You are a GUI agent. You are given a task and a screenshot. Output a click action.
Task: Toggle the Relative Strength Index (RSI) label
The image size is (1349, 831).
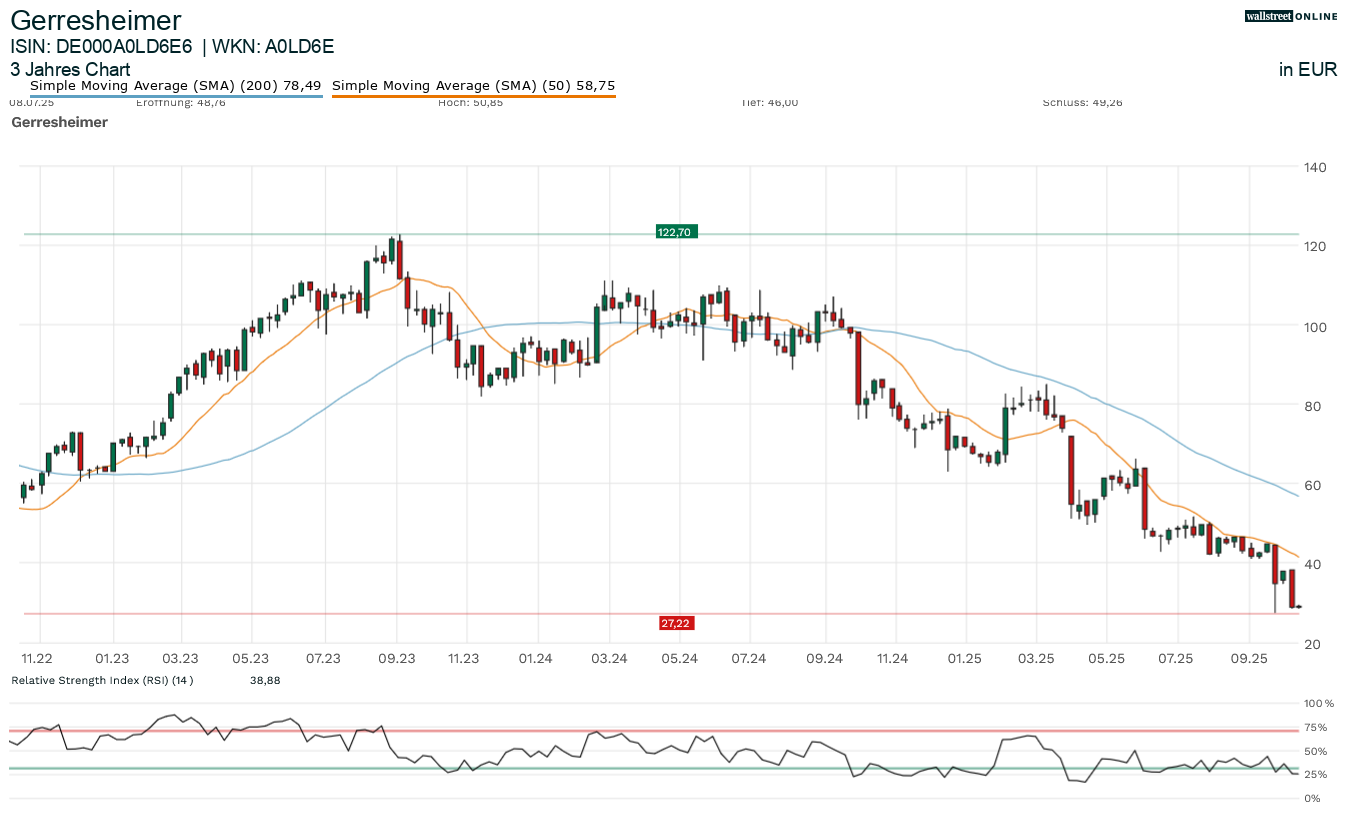point(102,680)
